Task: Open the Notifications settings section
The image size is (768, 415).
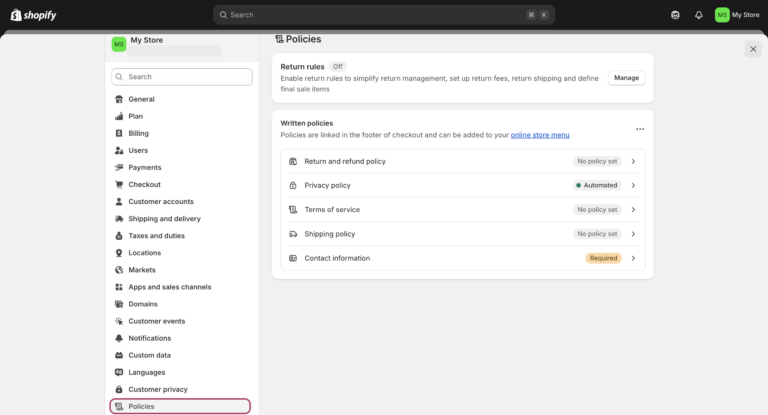Action: click(149, 338)
